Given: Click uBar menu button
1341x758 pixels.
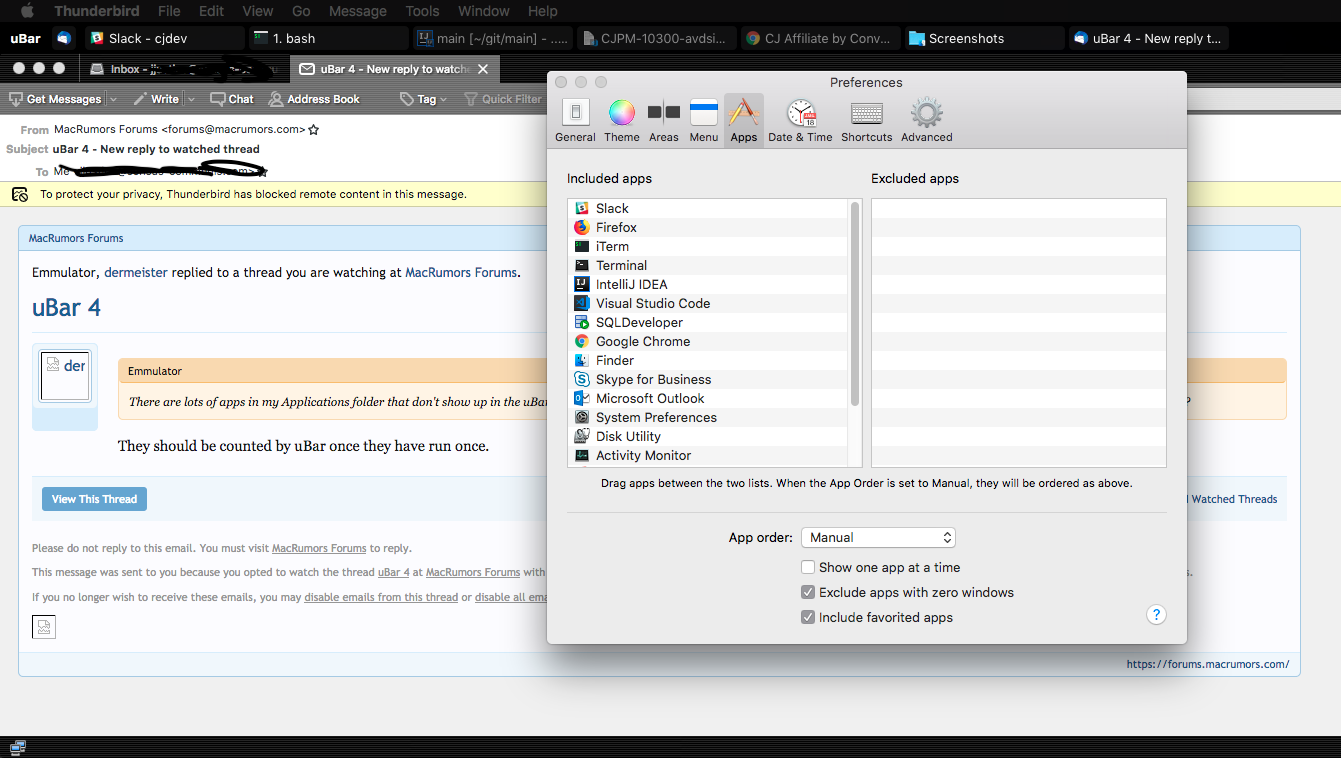Looking at the screenshot, I should click(26, 38).
